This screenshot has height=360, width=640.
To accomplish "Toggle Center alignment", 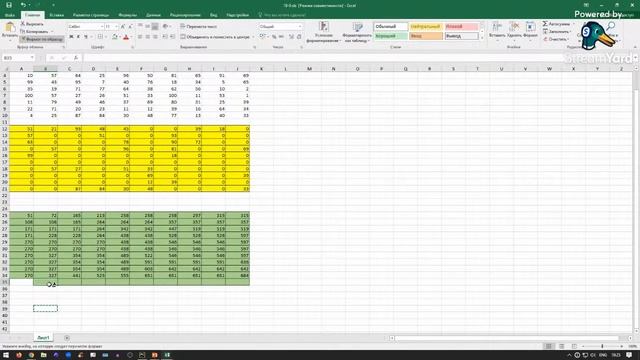I will pyautogui.click(x=147, y=37).
